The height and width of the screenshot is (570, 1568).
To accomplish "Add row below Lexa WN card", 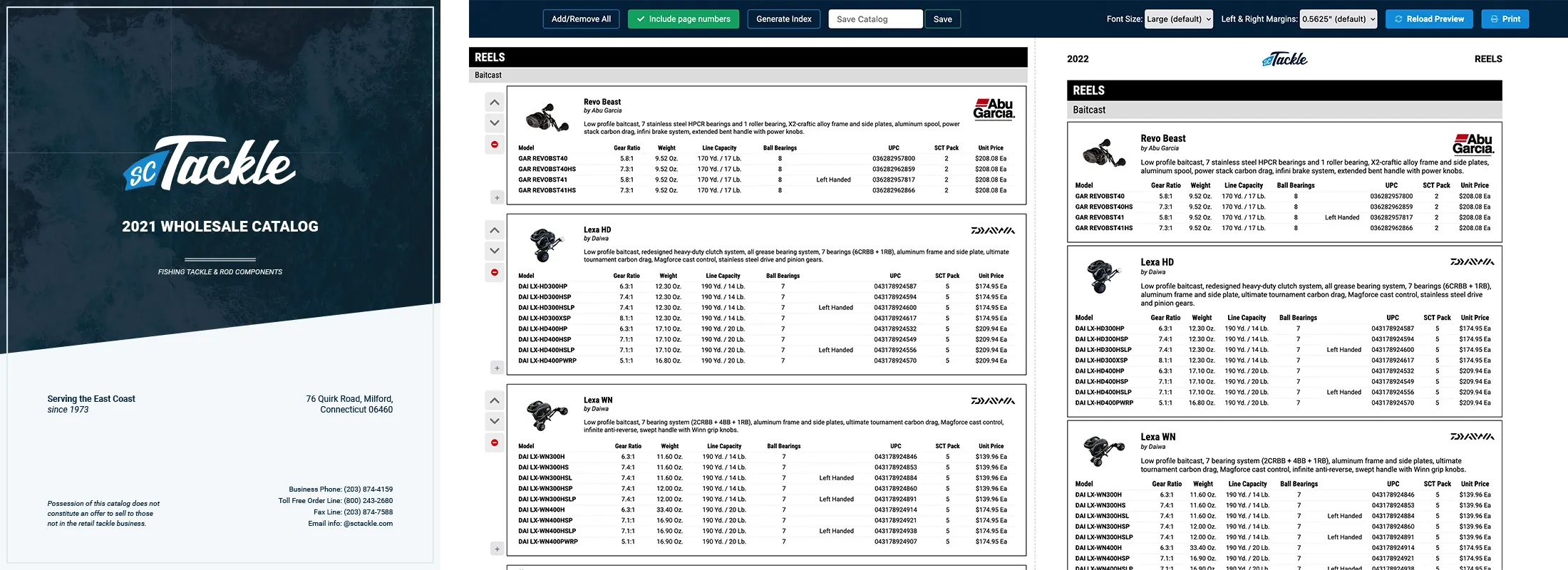I will tap(497, 549).
